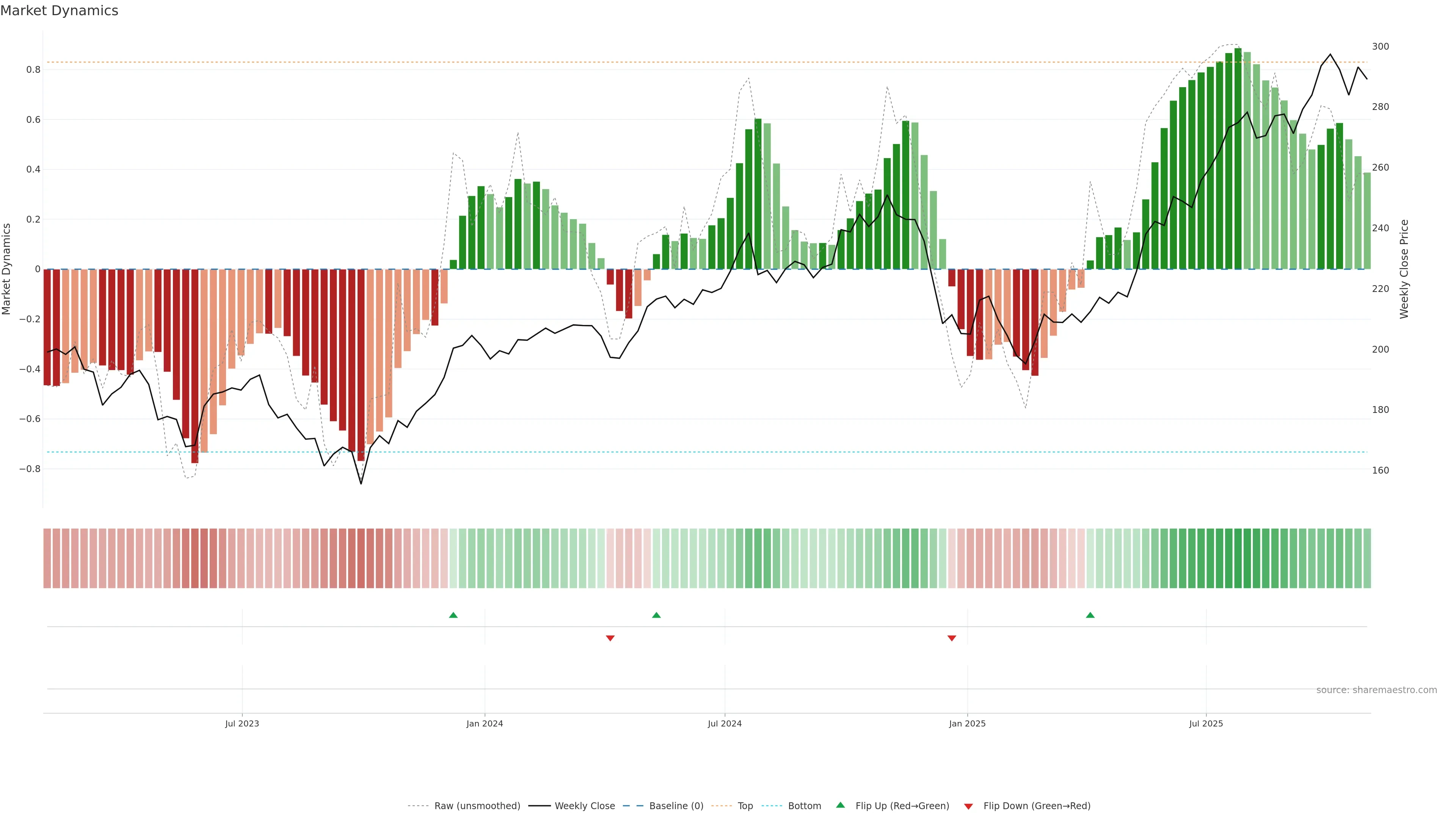Click the Jul 2024 x-axis label
Screen dimensions: 1456x819
point(725,723)
